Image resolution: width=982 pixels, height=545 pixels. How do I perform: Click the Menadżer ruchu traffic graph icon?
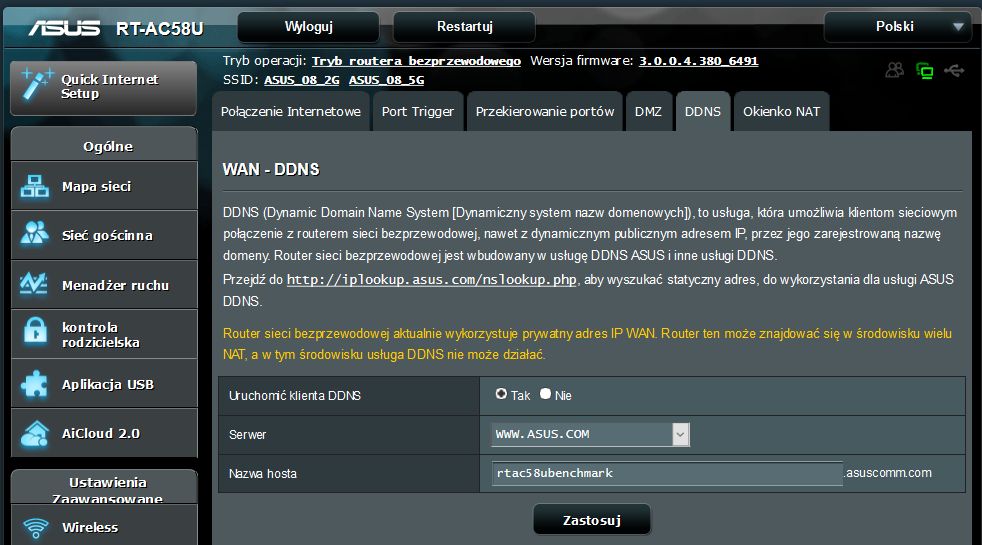coord(34,284)
